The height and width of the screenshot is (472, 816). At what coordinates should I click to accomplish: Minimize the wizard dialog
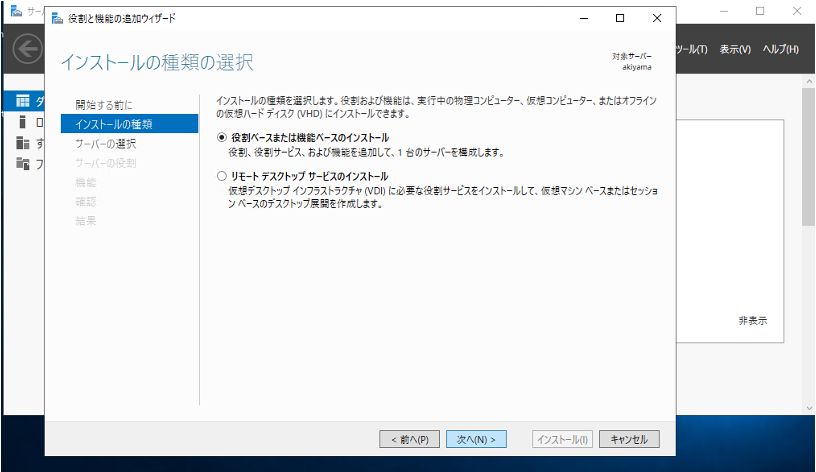click(584, 18)
